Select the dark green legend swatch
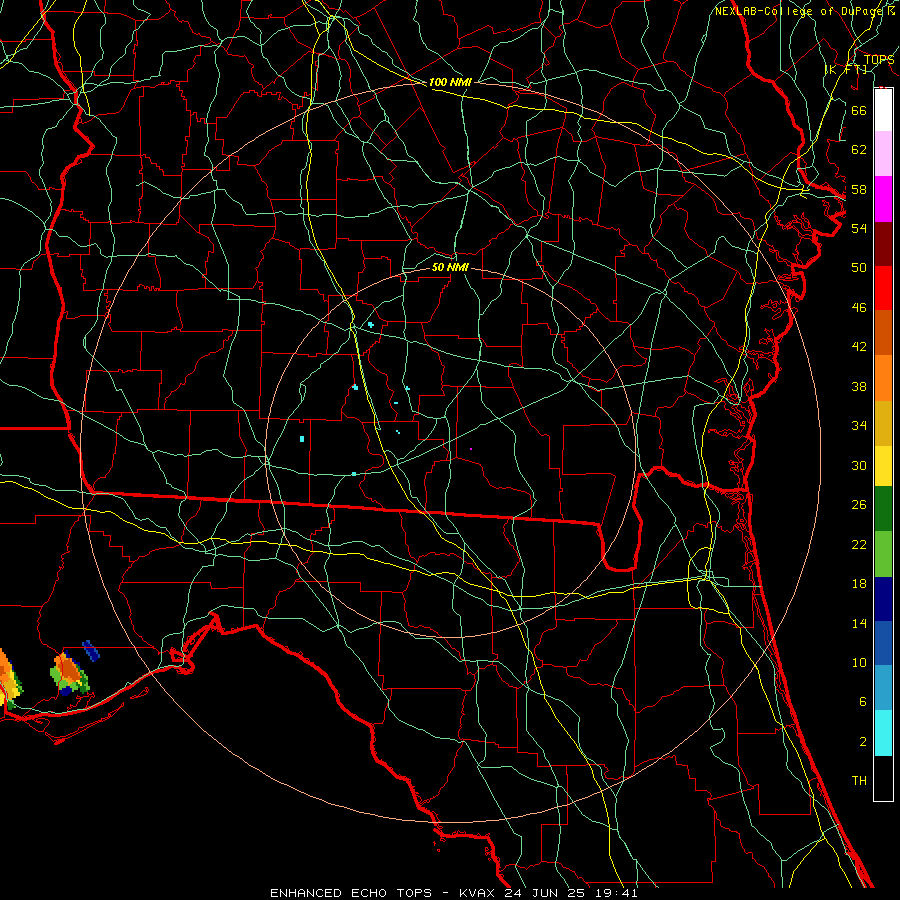 [883, 509]
